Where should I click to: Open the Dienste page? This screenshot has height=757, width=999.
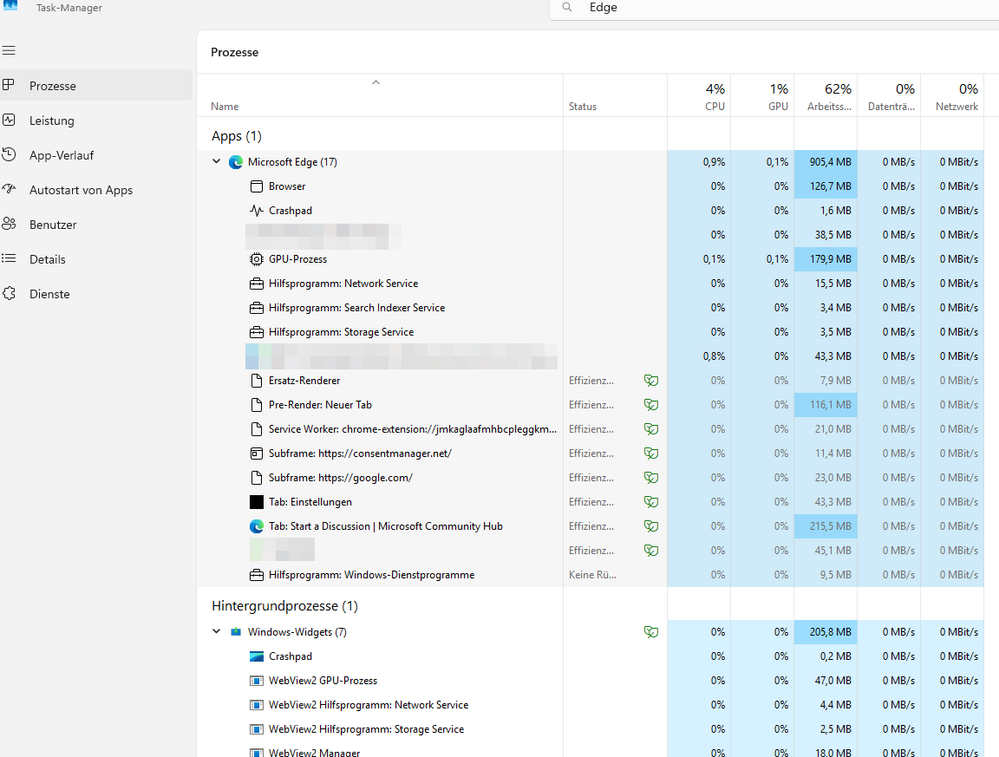click(x=96, y=294)
